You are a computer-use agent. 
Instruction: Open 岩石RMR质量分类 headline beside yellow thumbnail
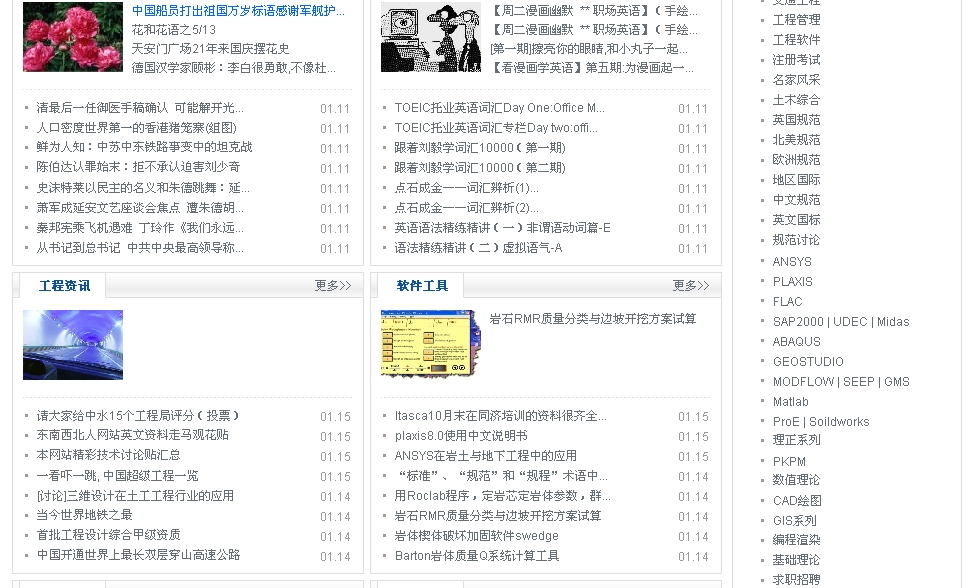click(x=593, y=319)
